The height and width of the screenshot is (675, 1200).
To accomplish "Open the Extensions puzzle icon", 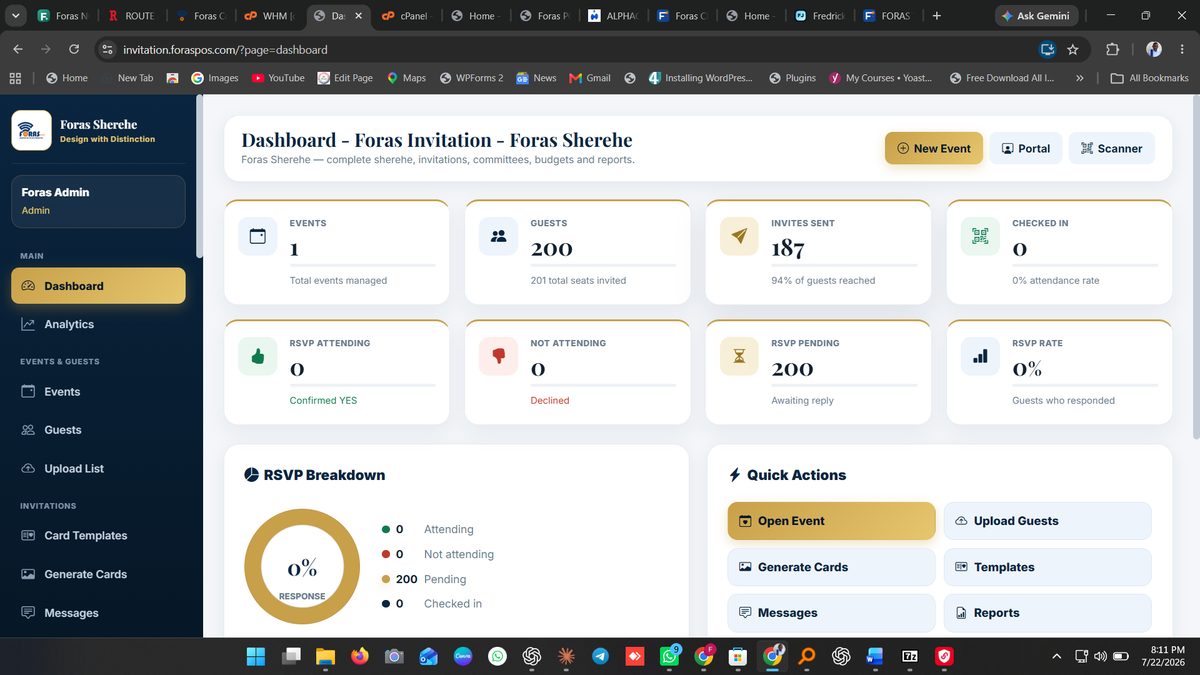I will [1112, 49].
